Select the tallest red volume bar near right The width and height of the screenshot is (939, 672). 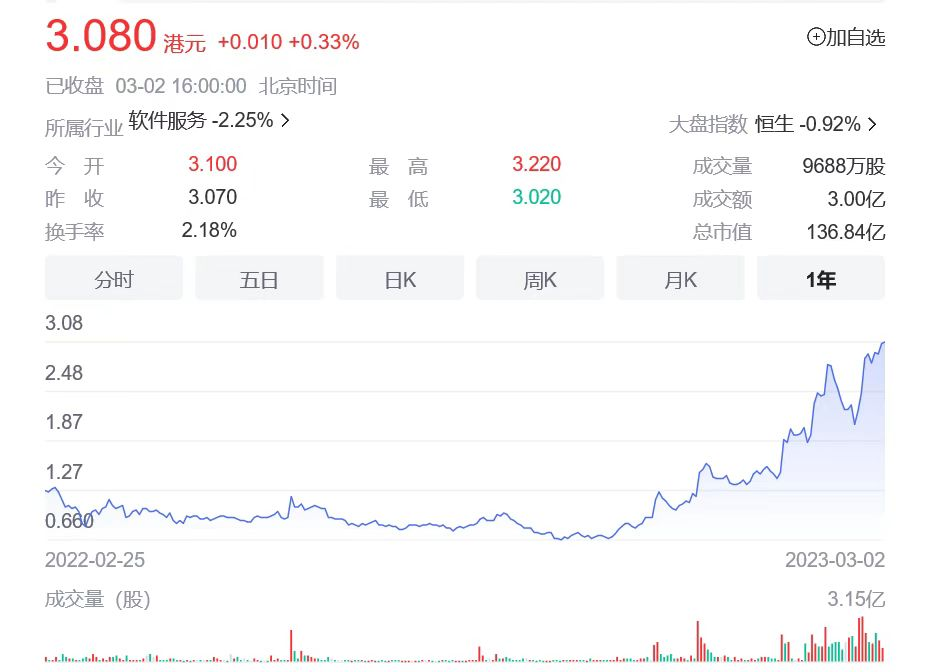coord(861,638)
